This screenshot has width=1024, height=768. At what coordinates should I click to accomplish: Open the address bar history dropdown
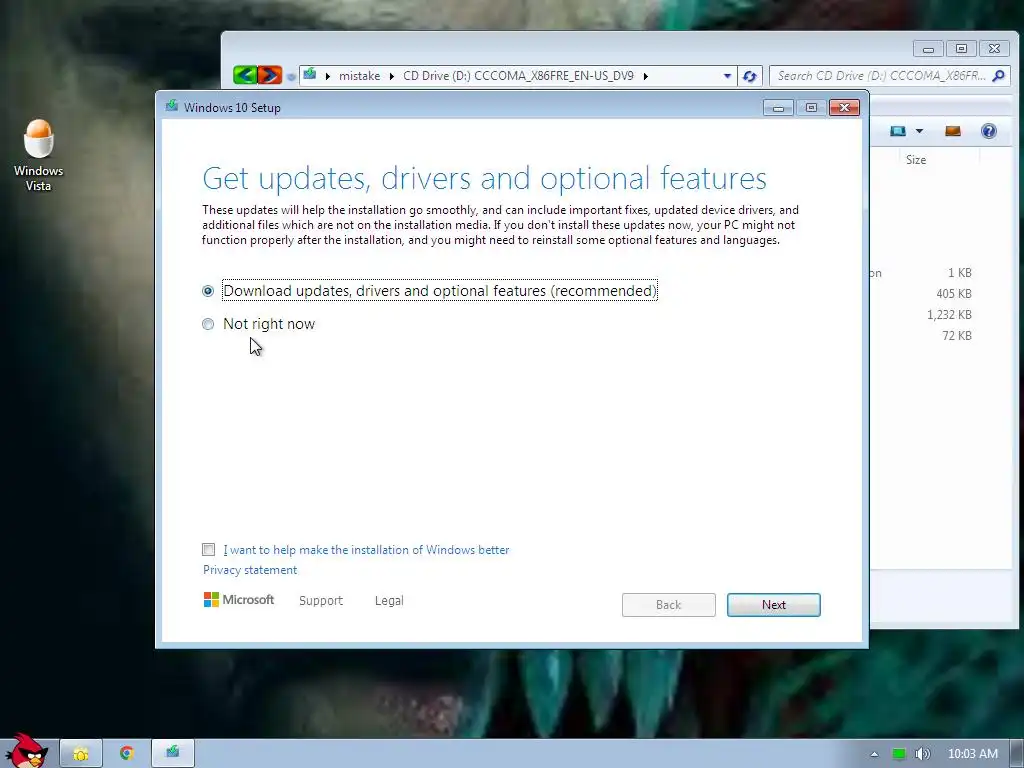[728, 76]
